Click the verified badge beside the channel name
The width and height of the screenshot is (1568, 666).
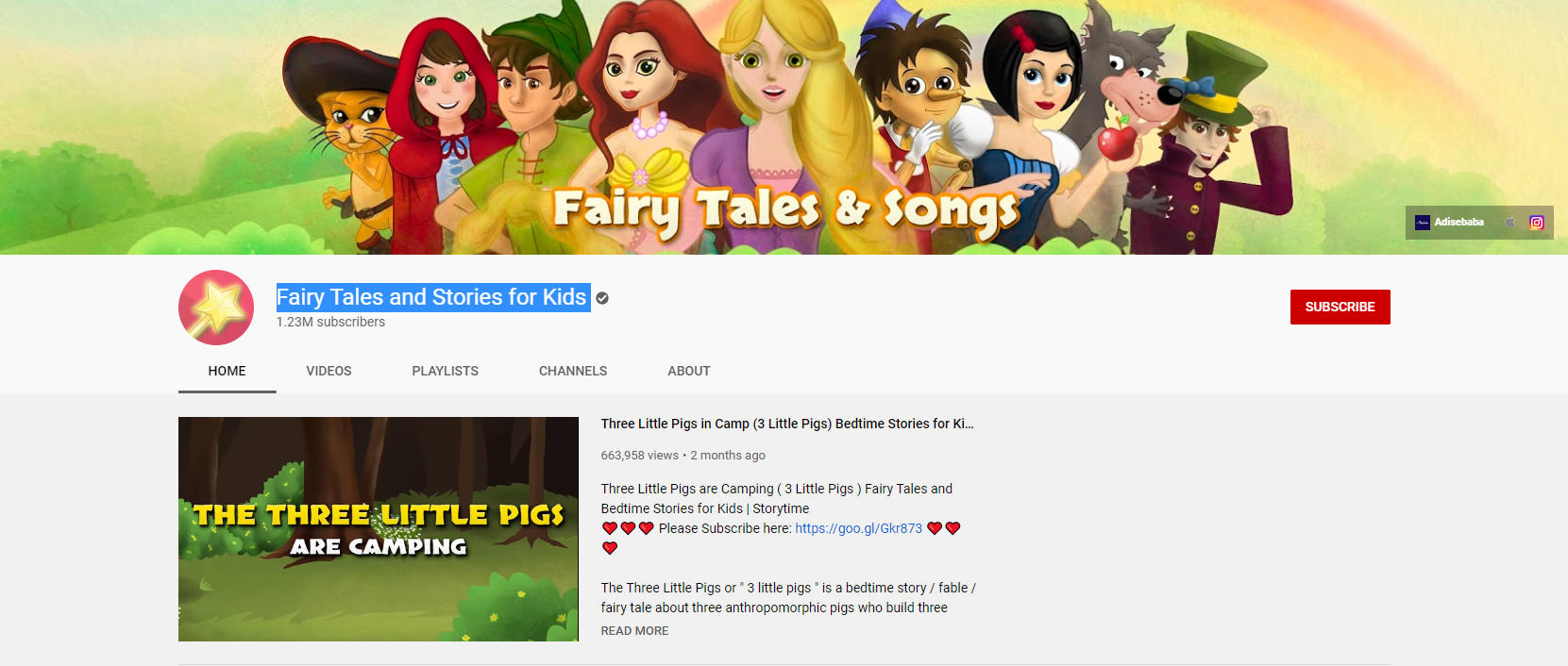point(602,298)
